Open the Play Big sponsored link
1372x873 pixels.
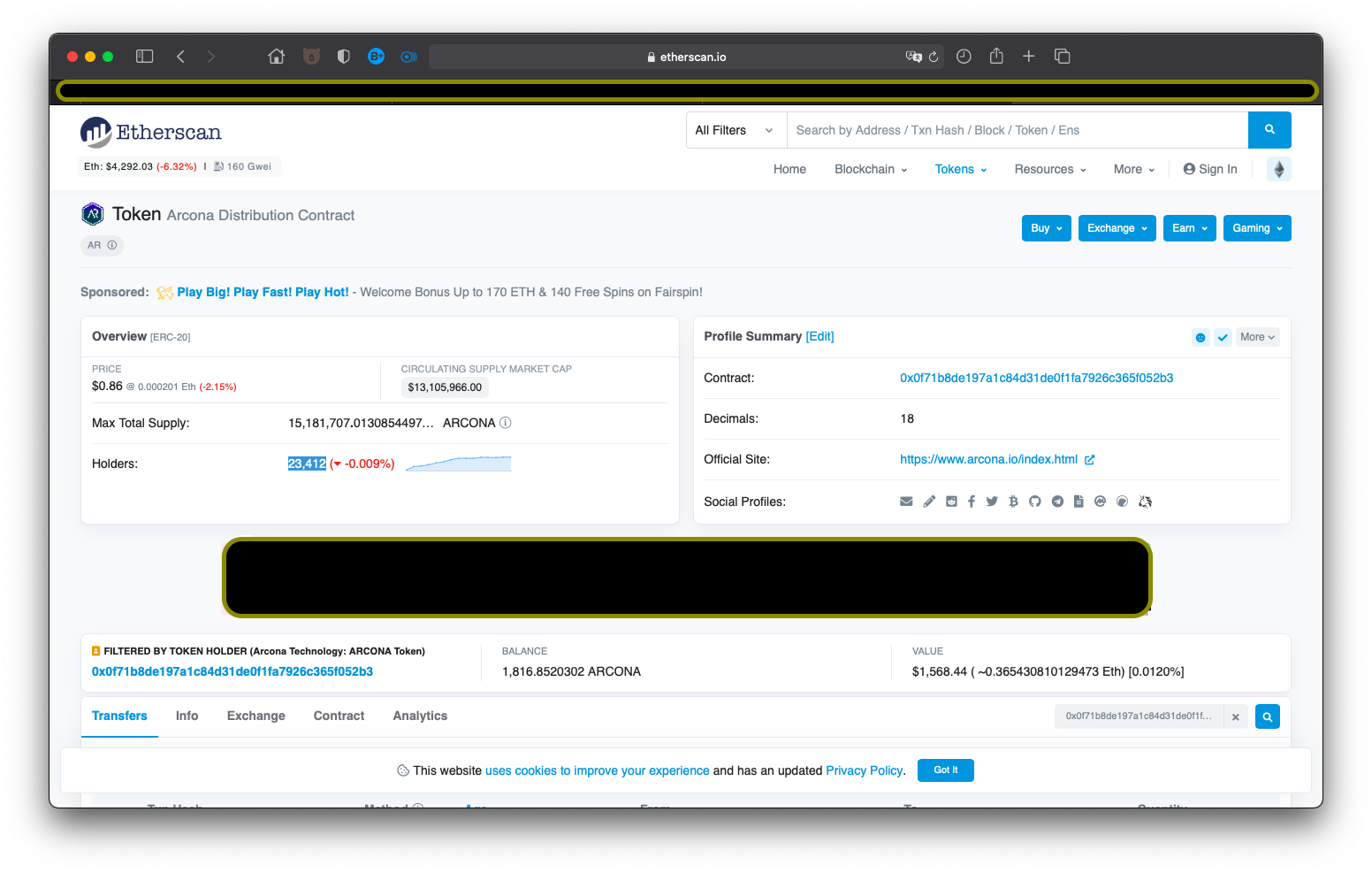(263, 292)
